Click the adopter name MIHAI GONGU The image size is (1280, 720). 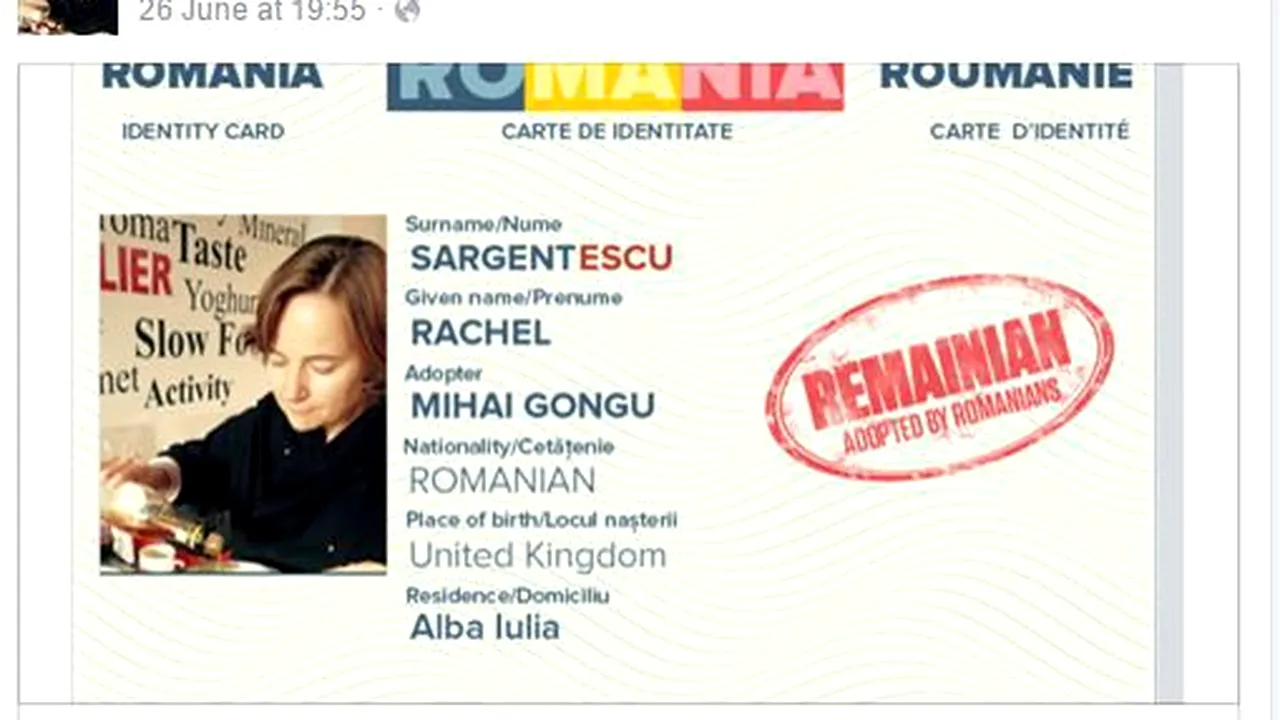pos(533,406)
